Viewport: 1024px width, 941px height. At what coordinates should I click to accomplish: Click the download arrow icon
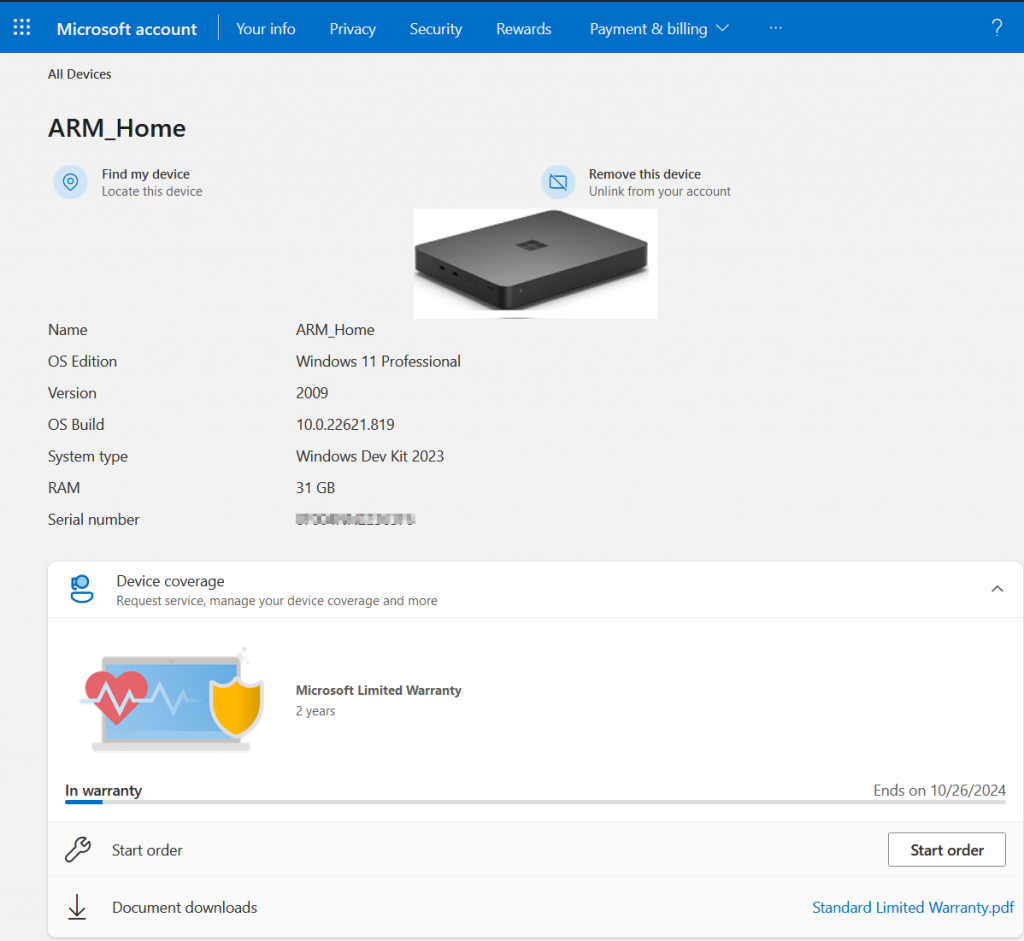click(x=77, y=908)
